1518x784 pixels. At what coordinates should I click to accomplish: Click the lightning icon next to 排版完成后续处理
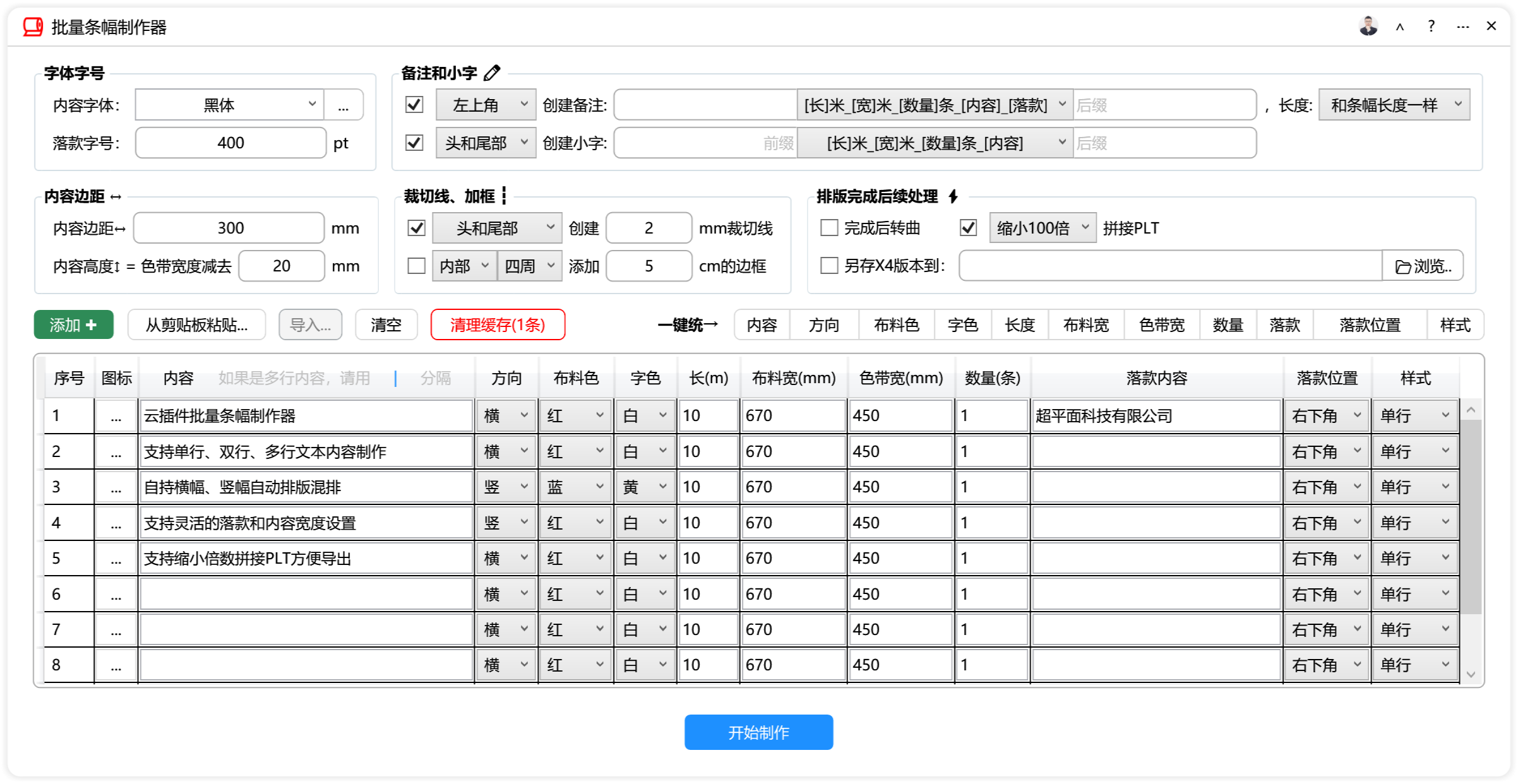point(953,196)
